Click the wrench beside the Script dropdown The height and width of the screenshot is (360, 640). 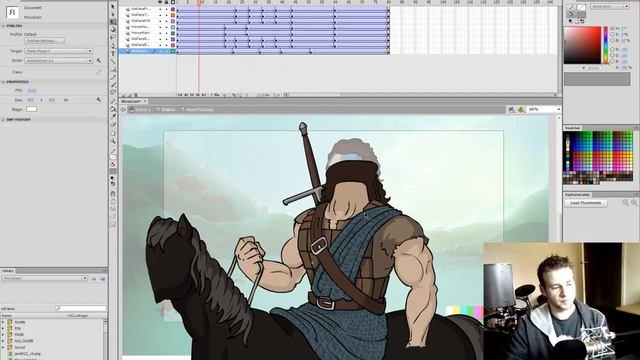pos(98,60)
